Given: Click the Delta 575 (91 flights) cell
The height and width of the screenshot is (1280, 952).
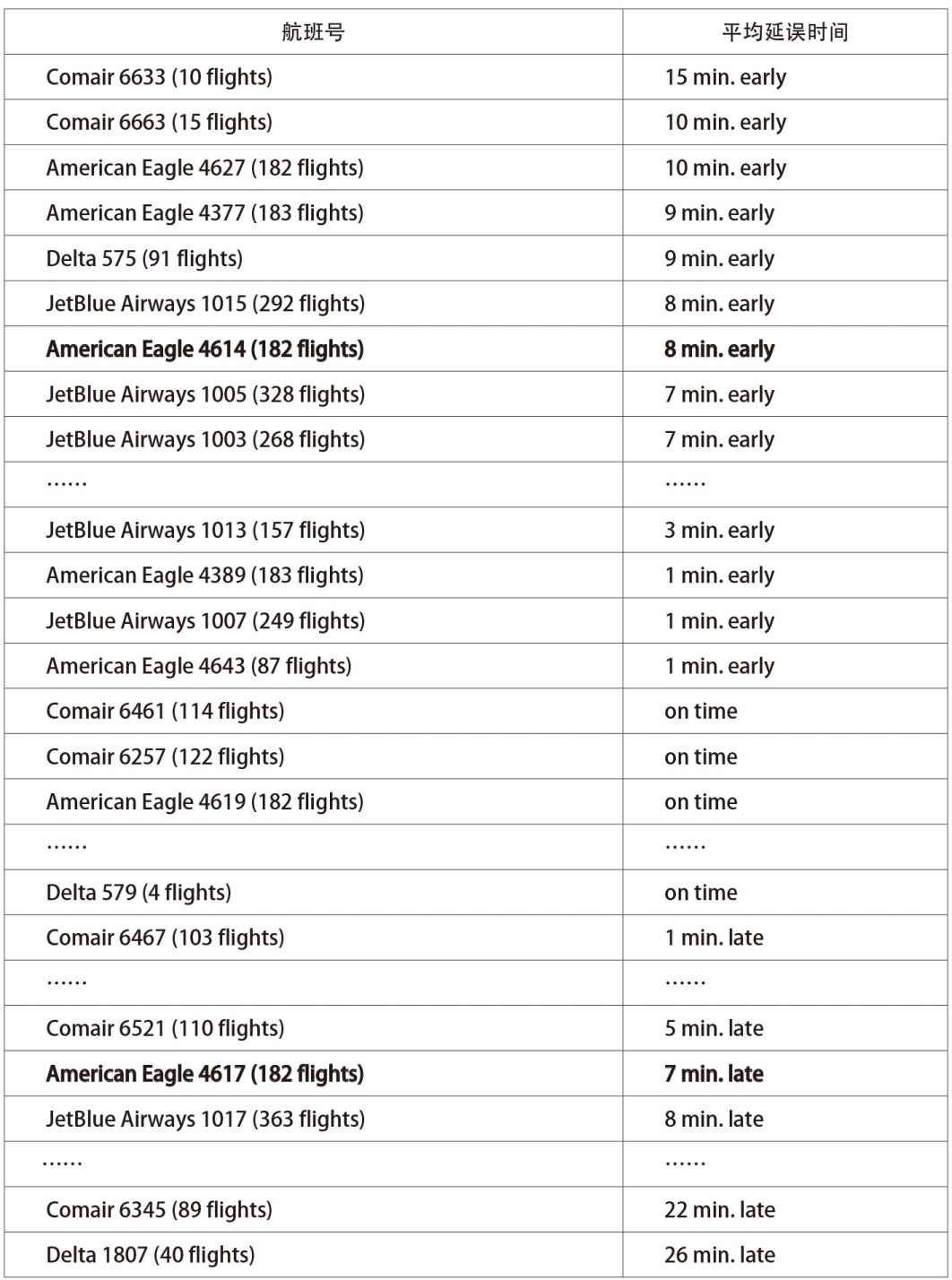Looking at the screenshot, I should coord(144,259).
